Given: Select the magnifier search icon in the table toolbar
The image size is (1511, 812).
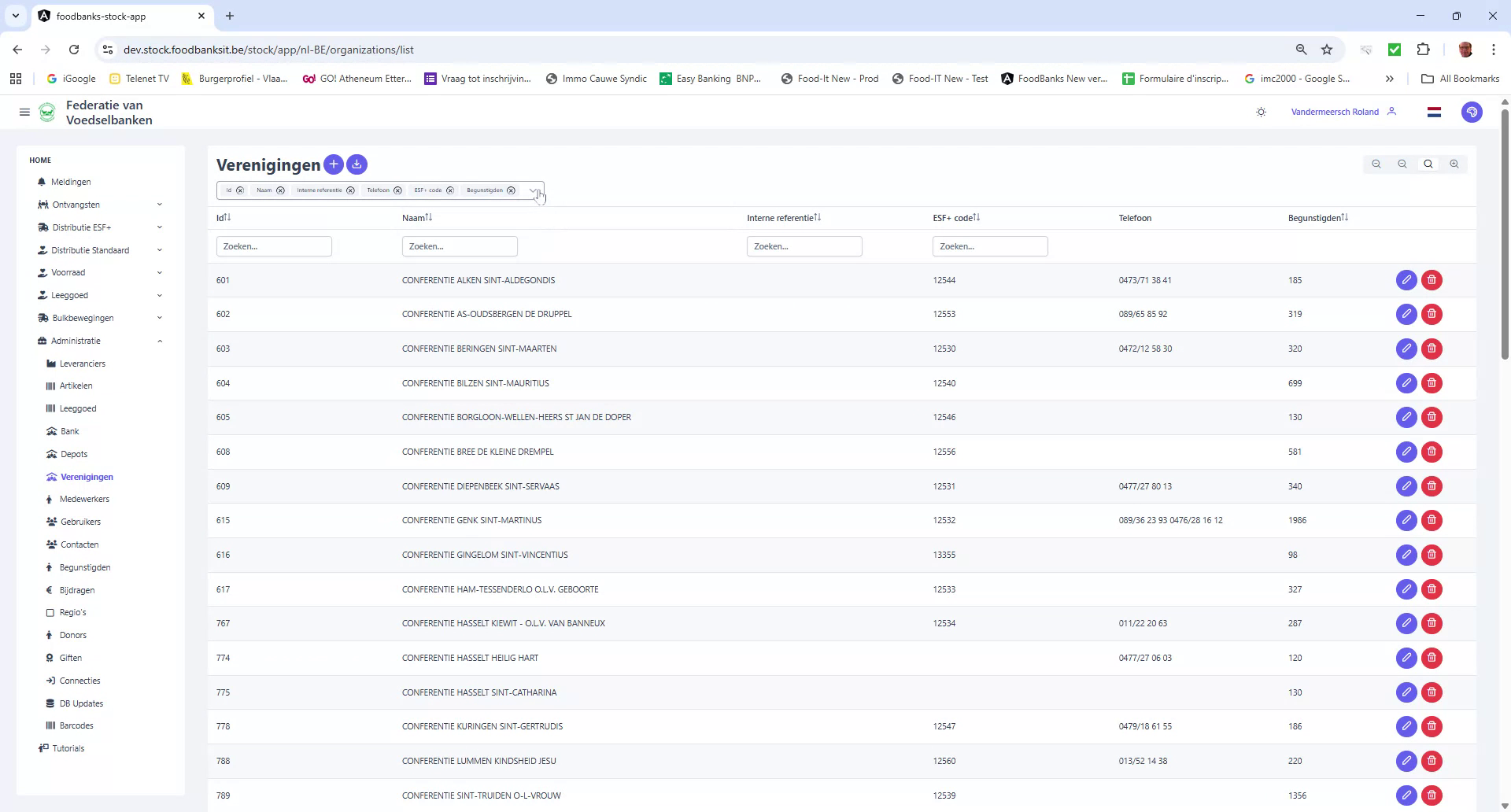Looking at the screenshot, I should pyautogui.click(x=1428, y=164).
